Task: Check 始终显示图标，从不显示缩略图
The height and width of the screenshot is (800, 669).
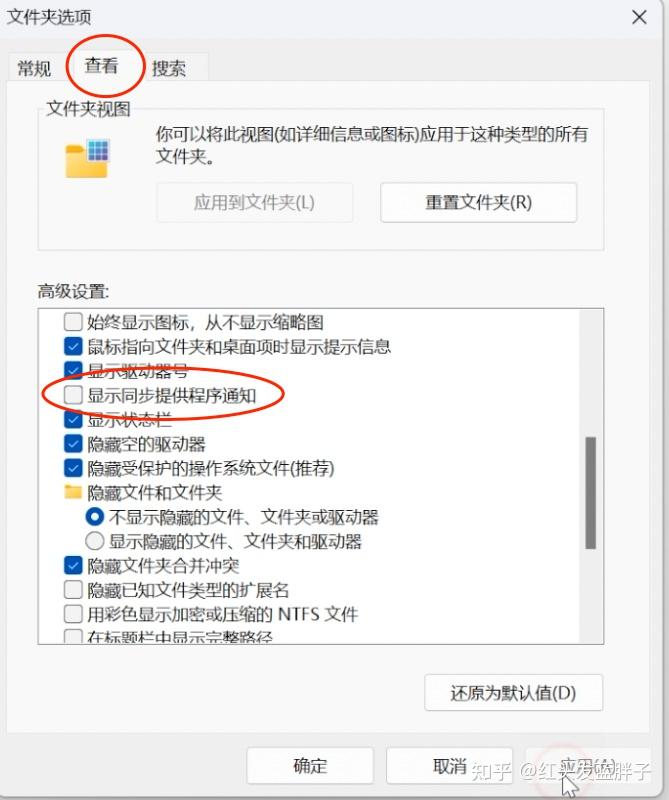Action: pyautogui.click(x=73, y=321)
